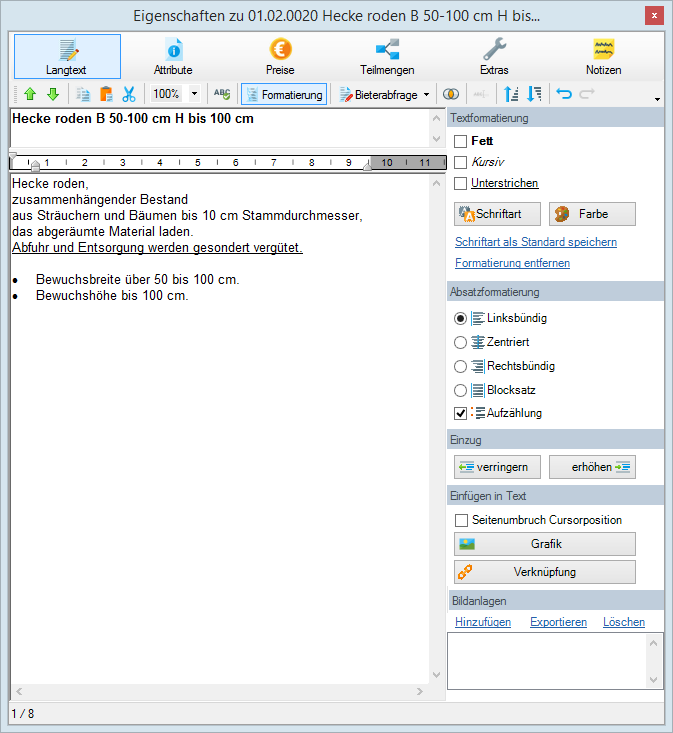Go to the Teilmengen tab

click(x=387, y=57)
